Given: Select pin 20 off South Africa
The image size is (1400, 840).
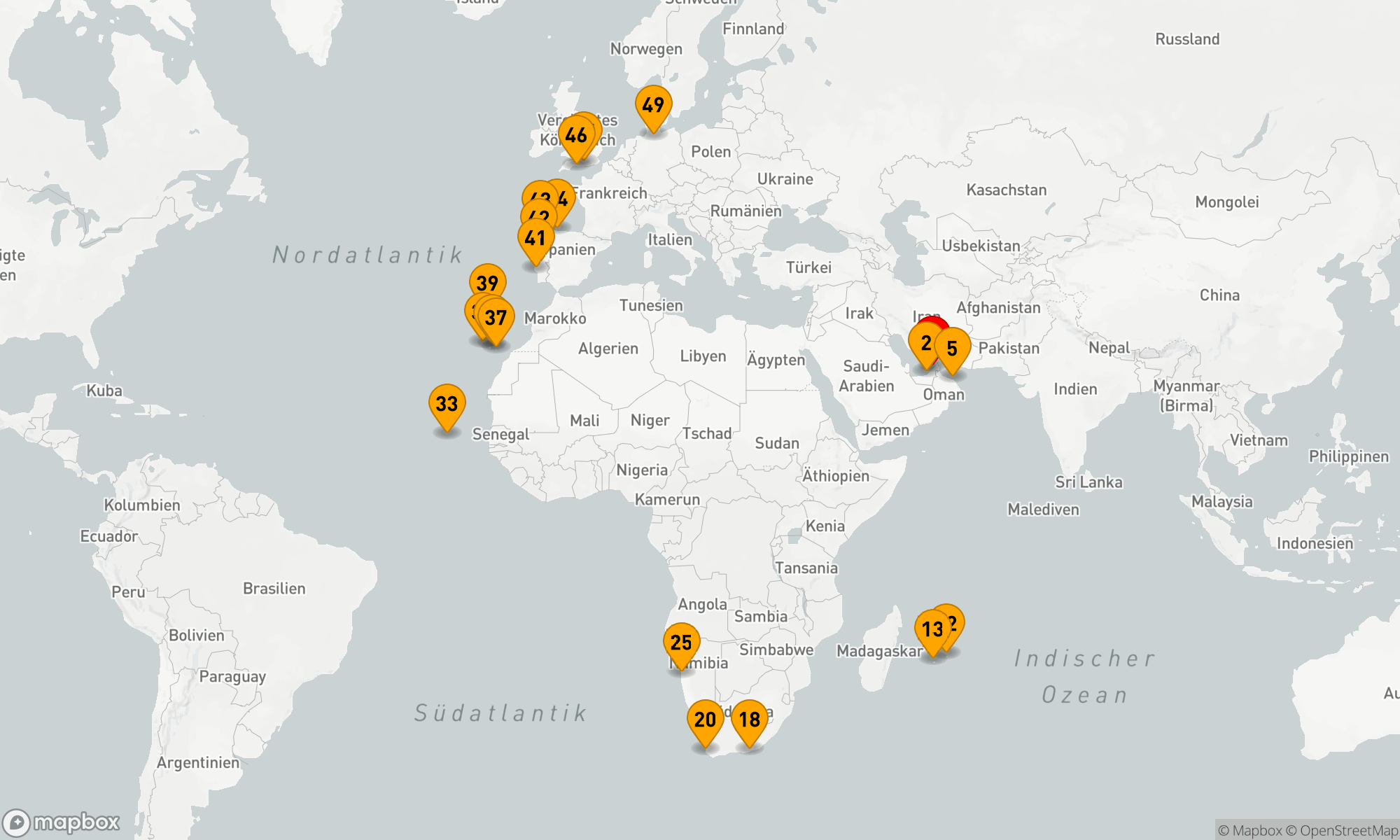Looking at the screenshot, I should (705, 719).
